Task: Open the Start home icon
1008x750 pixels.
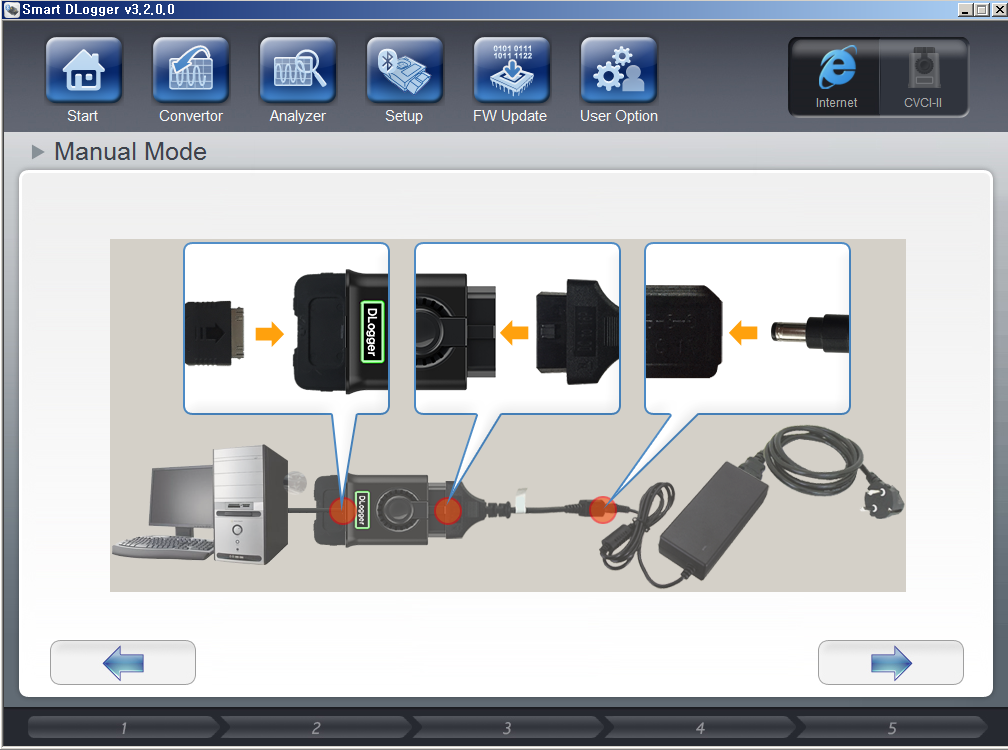Action: click(x=84, y=69)
